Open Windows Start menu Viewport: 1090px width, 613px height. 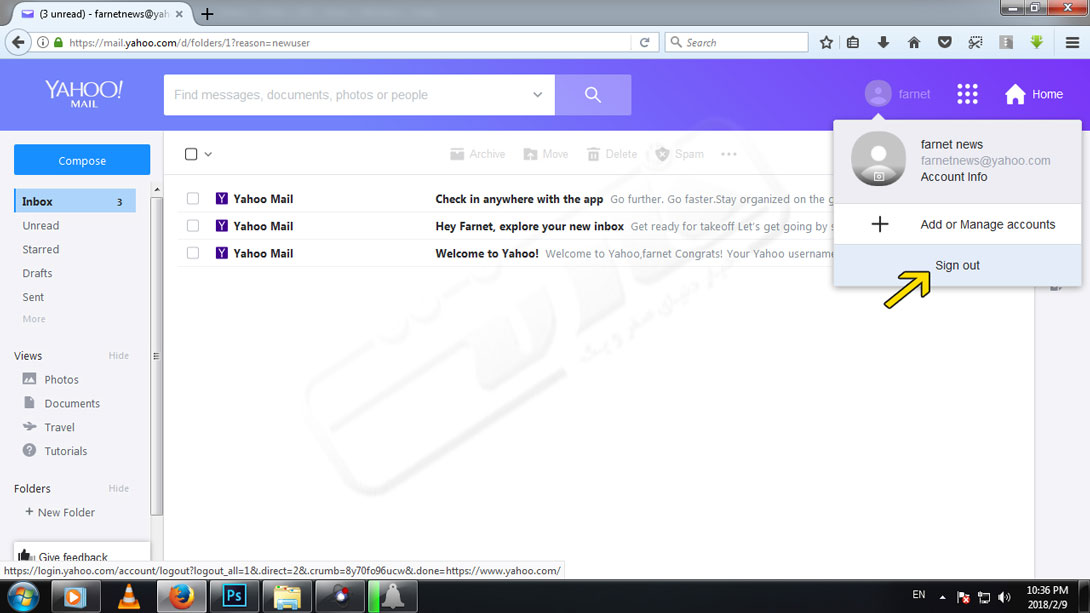pos(24,596)
